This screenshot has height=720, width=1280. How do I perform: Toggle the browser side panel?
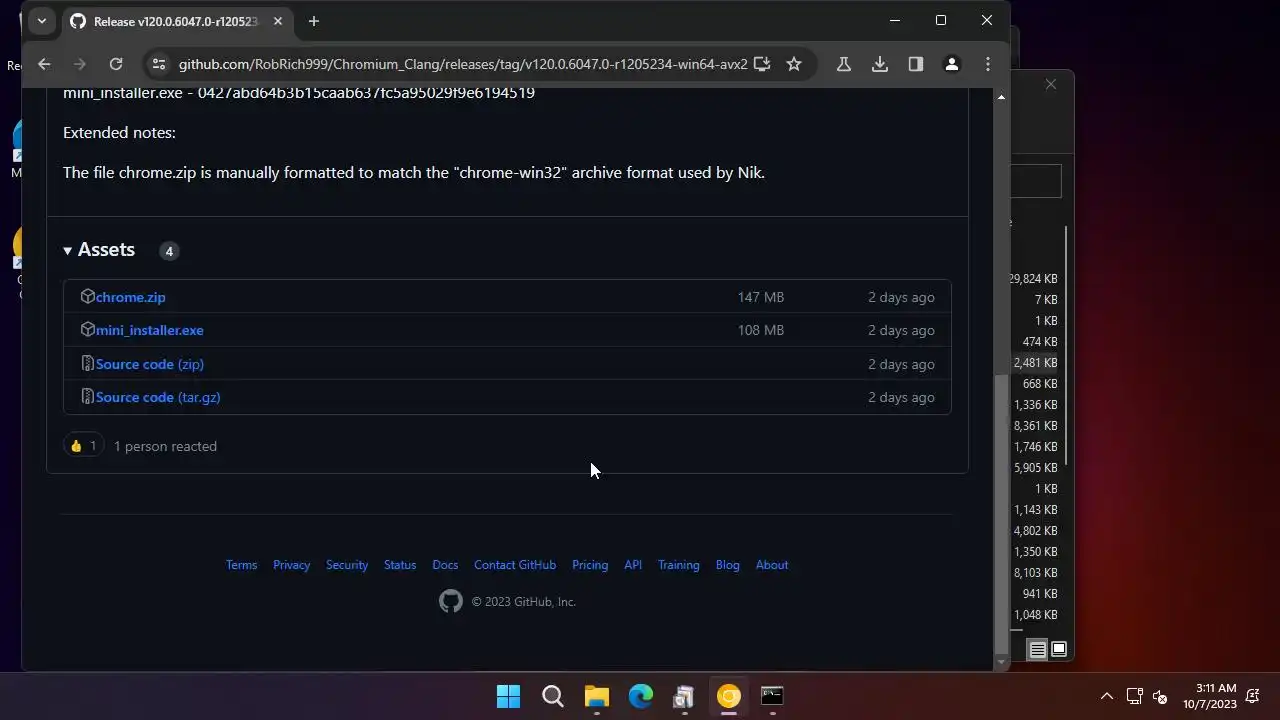(x=916, y=64)
